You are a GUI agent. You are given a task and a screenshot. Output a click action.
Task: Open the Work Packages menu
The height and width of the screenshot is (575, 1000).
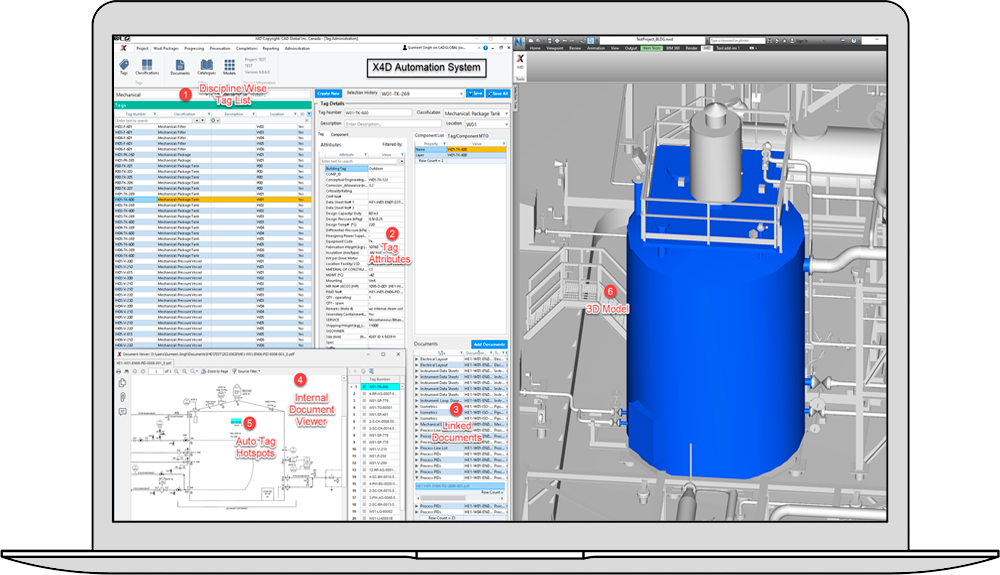tap(166, 48)
